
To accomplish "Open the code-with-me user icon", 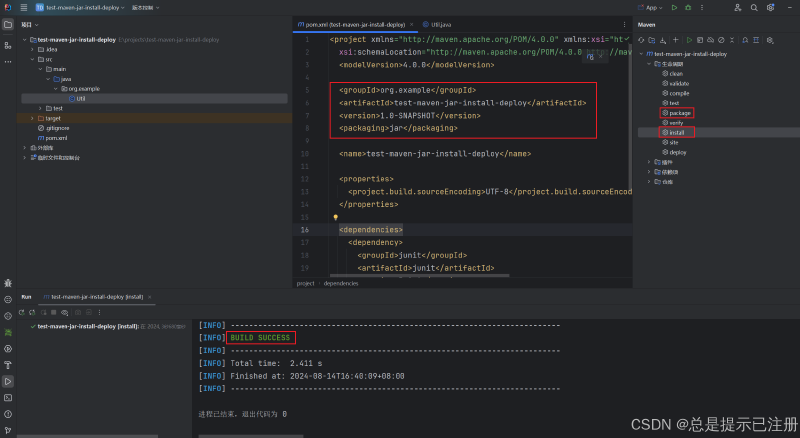I will pyautogui.click(x=738, y=8).
